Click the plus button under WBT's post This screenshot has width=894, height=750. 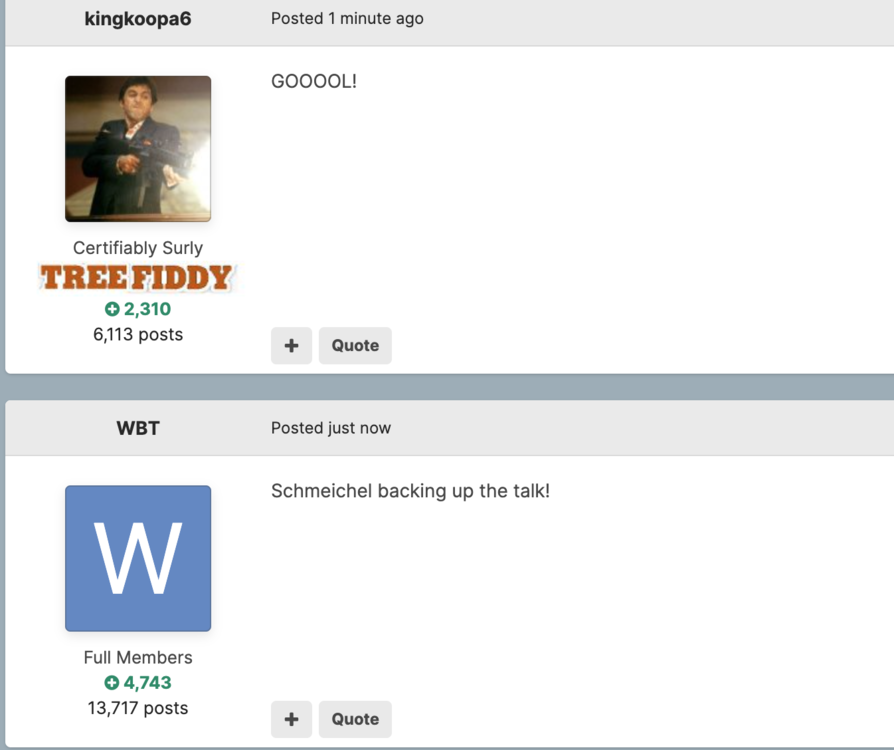(x=291, y=719)
